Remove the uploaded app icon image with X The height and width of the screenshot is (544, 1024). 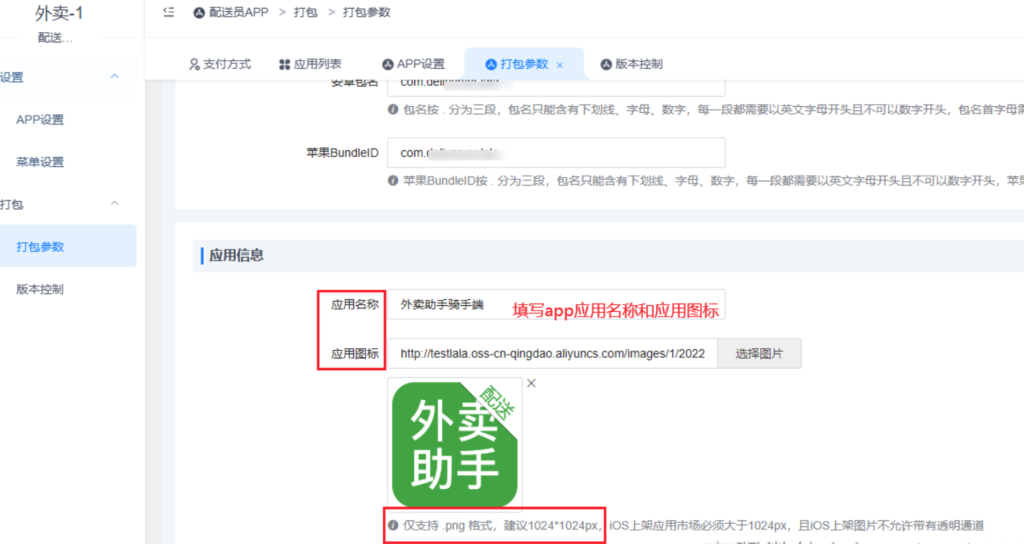[x=531, y=383]
